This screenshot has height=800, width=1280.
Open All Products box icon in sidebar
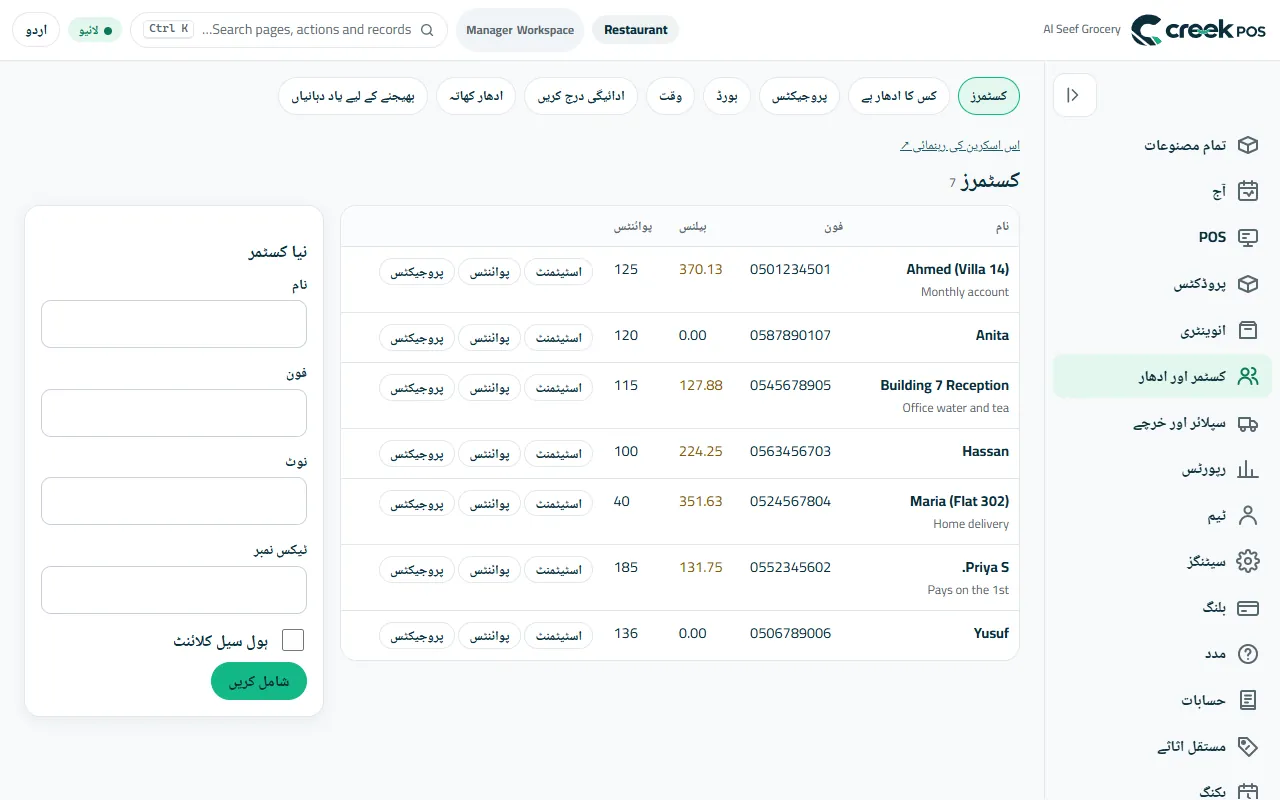coord(1247,145)
